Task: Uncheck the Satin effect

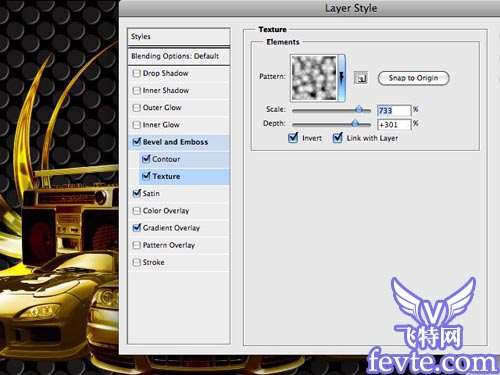Action: 136,193
